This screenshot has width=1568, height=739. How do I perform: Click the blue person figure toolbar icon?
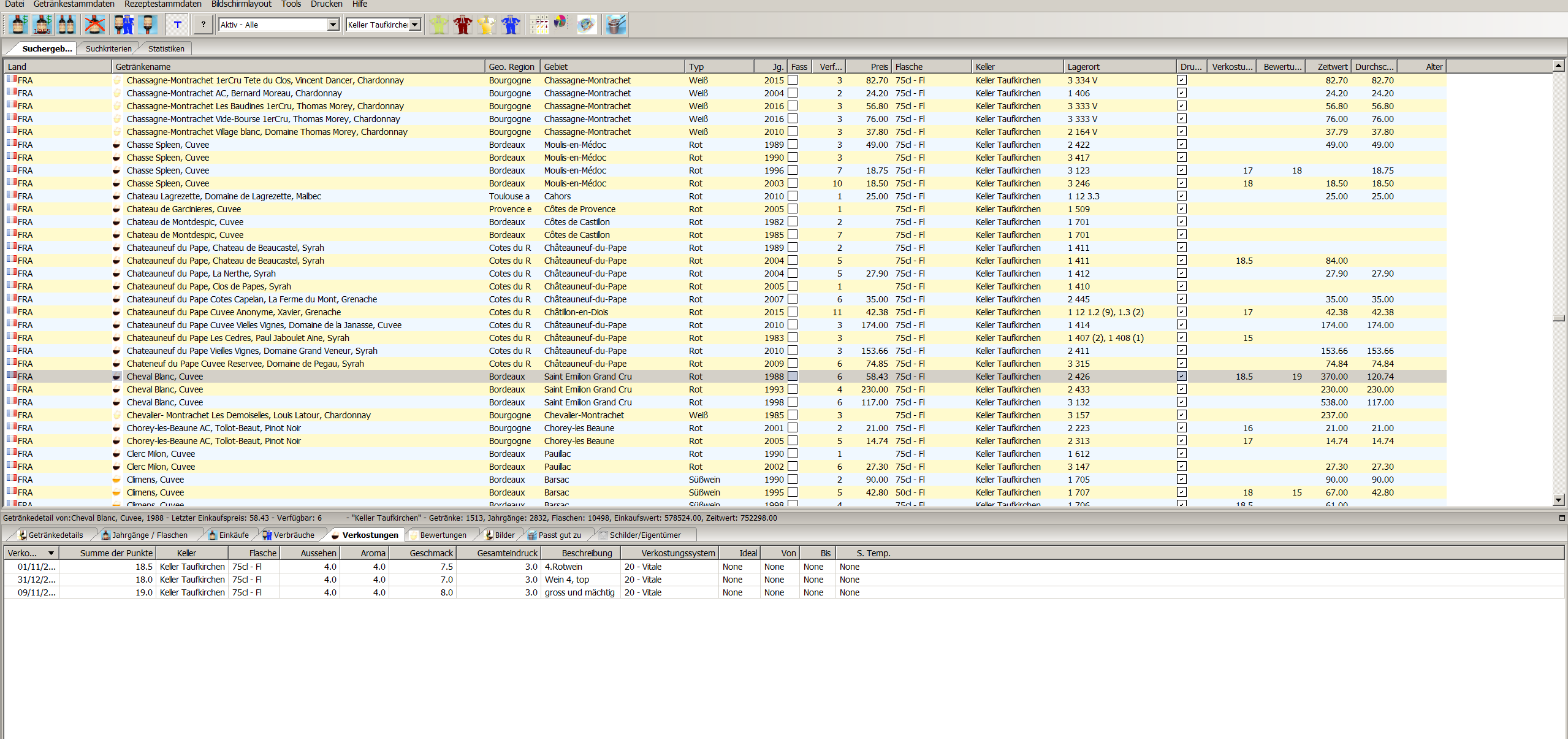coord(510,25)
